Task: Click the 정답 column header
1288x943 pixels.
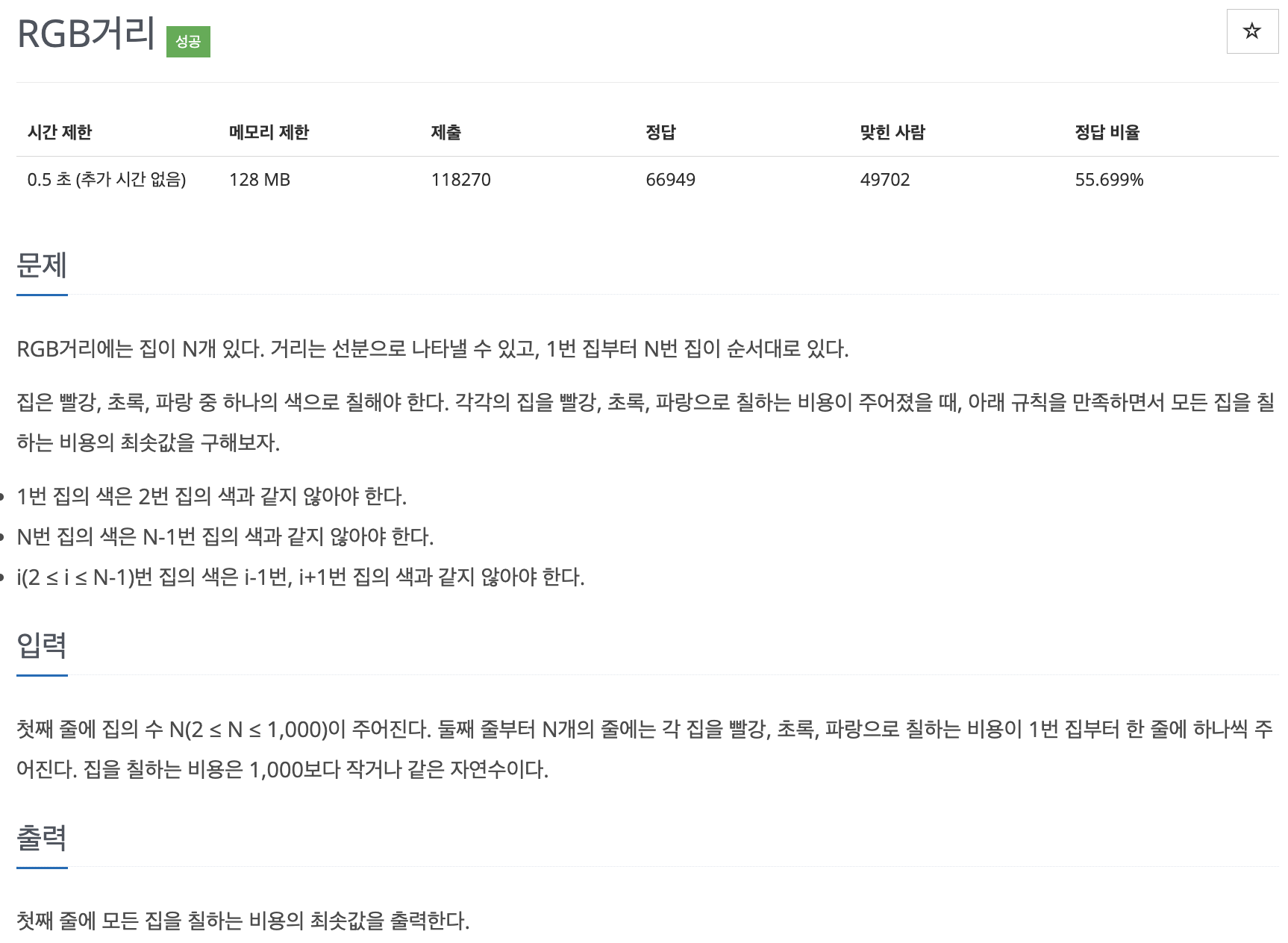Action: pyautogui.click(x=660, y=133)
